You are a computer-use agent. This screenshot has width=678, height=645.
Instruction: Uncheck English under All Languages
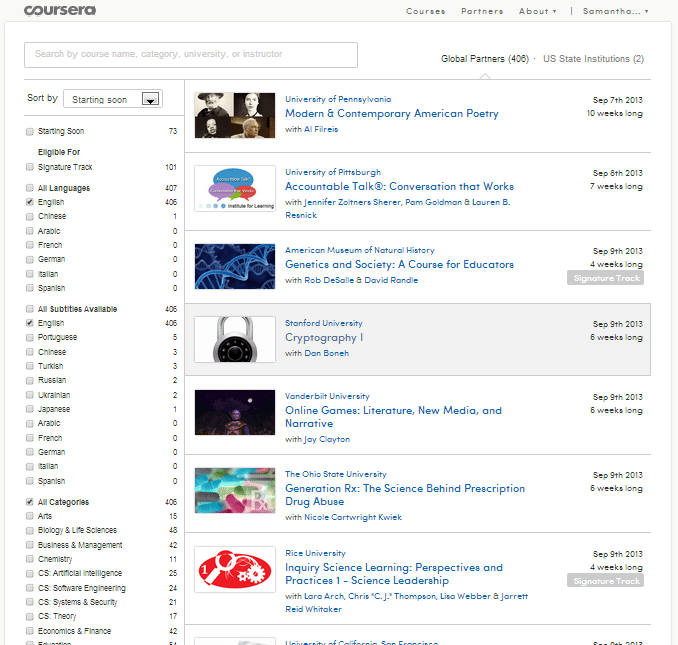pos(29,202)
